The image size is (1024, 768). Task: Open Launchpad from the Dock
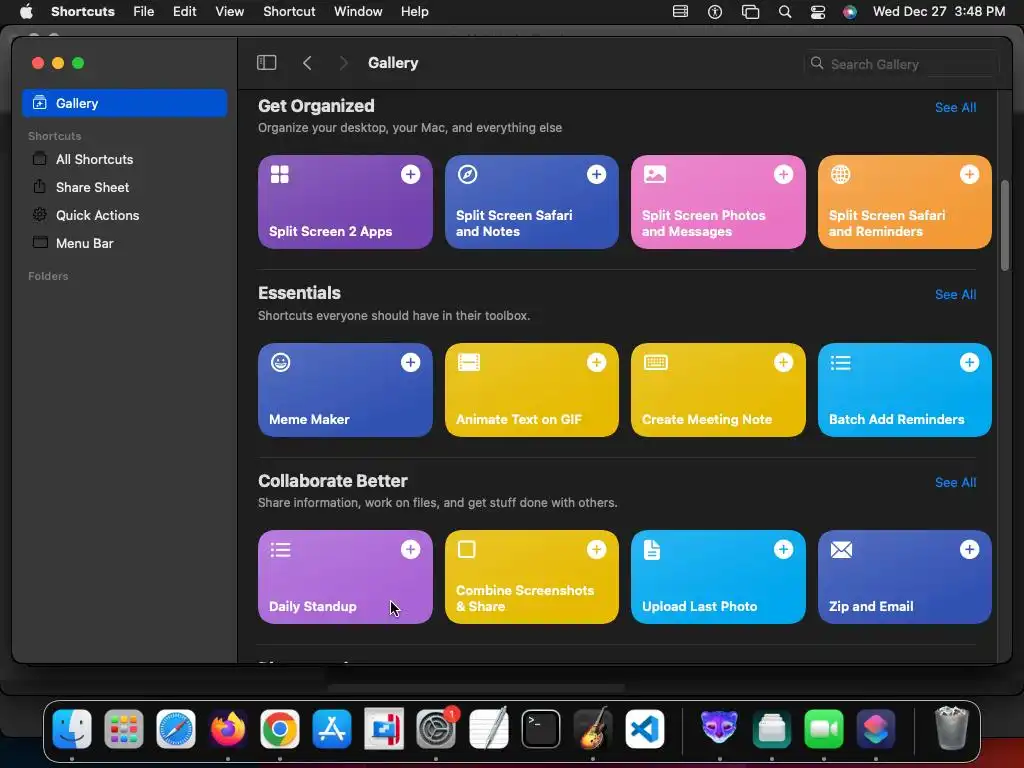click(124, 729)
